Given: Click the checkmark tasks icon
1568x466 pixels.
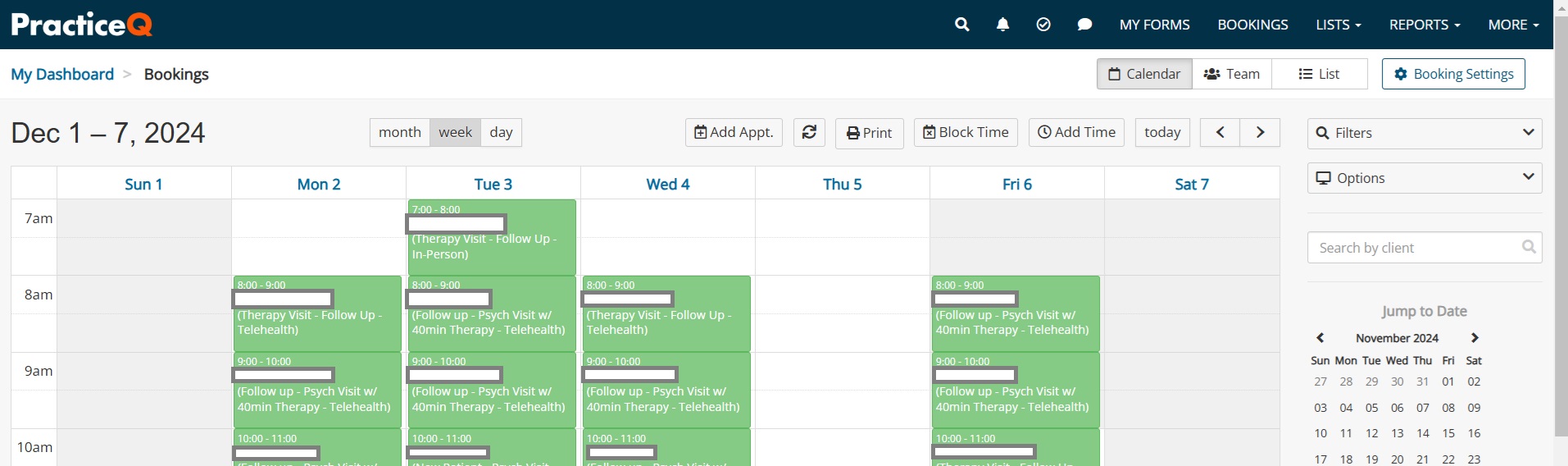Looking at the screenshot, I should tap(1043, 25).
